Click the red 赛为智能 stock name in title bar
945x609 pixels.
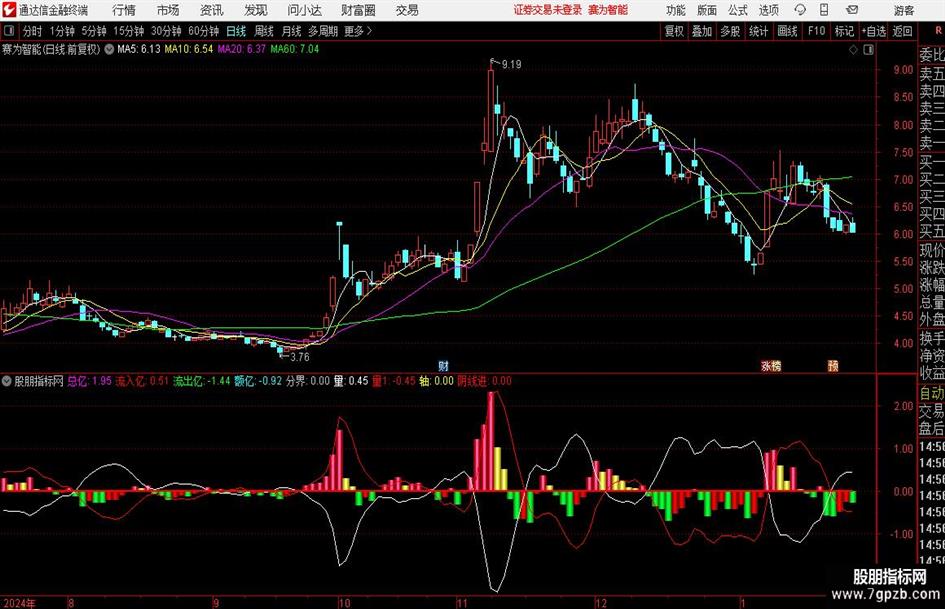click(x=608, y=10)
